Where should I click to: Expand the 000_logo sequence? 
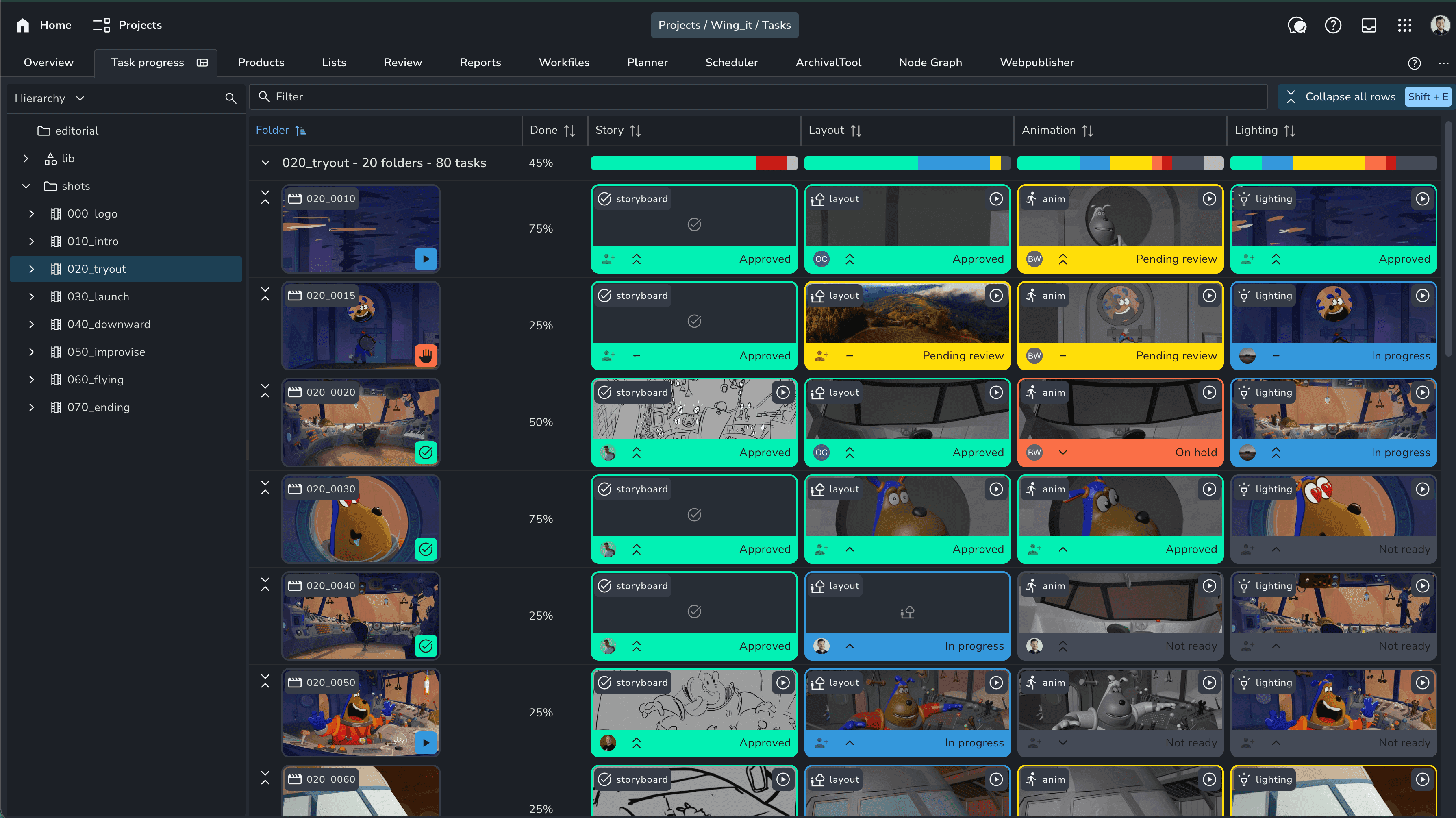(x=32, y=214)
